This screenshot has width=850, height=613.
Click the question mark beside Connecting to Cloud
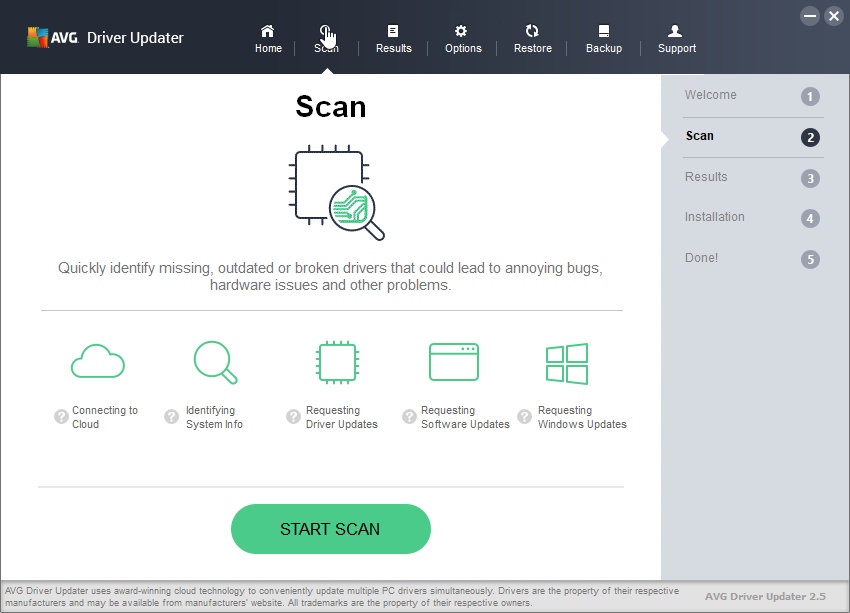pos(61,417)
